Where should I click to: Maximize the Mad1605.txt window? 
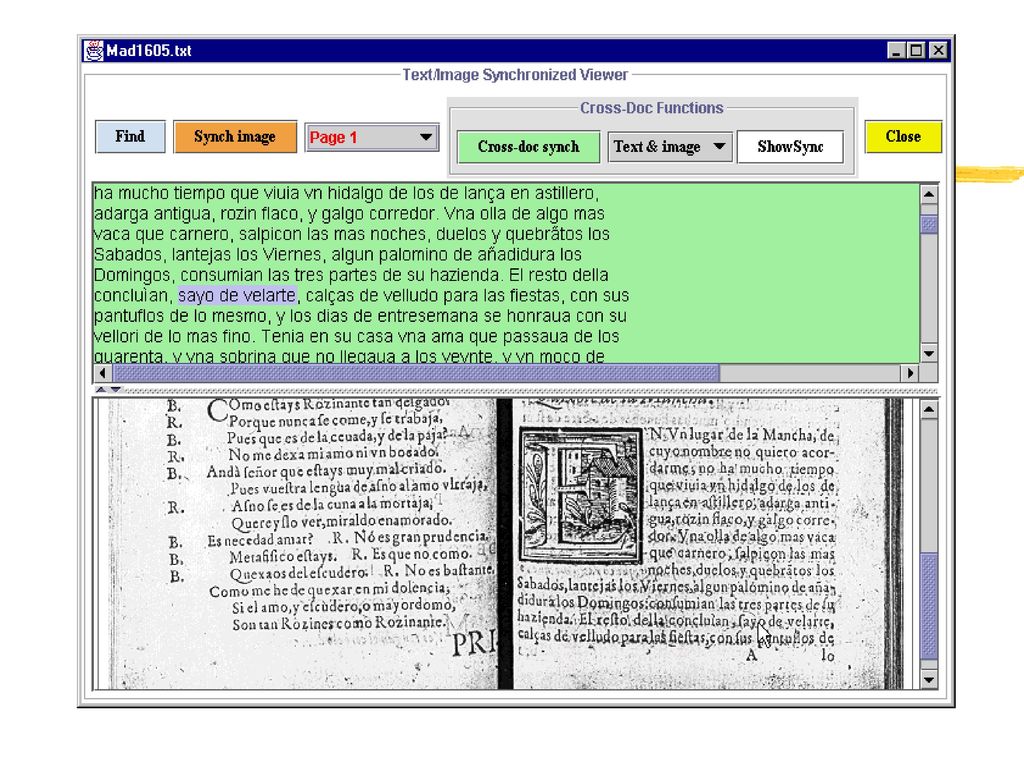(916, 50)
